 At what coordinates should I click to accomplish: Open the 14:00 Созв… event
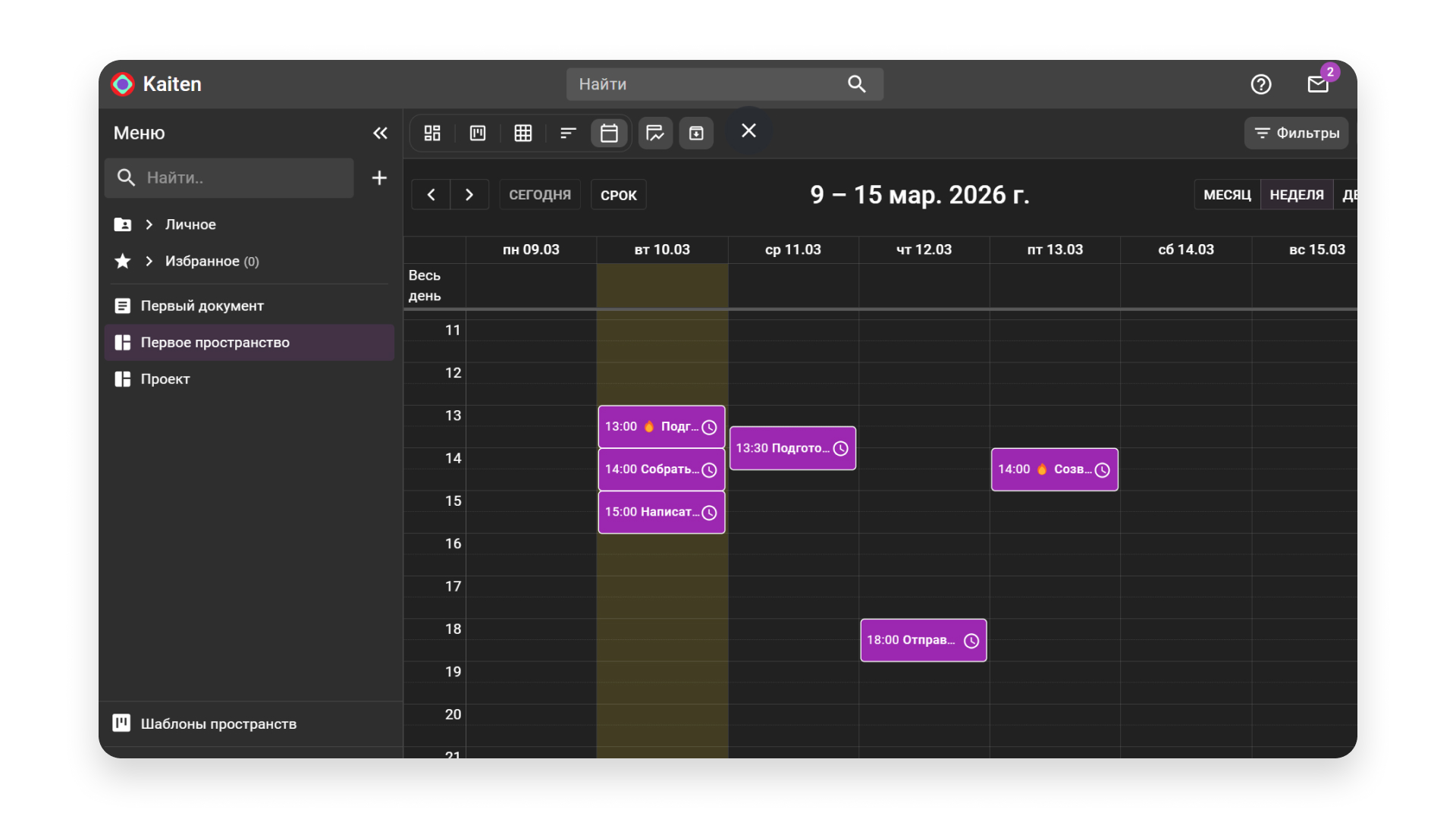pos(1054,469)
